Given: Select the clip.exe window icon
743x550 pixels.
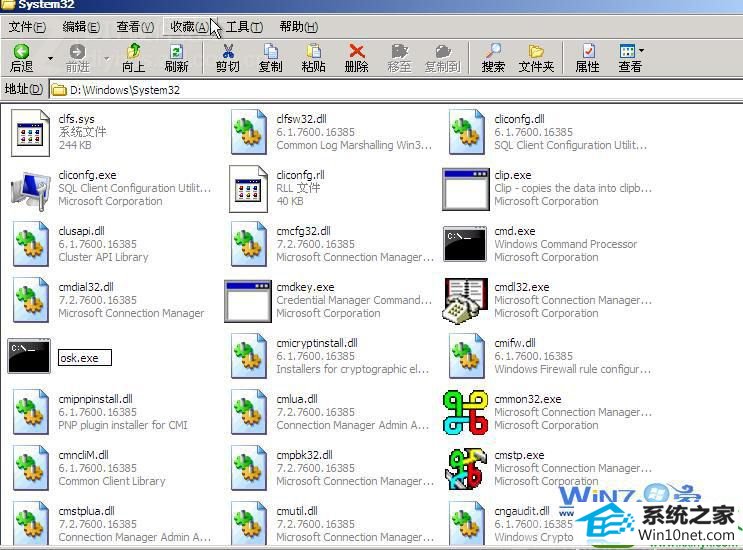Looking at the screenshot, I should (466, 189).
